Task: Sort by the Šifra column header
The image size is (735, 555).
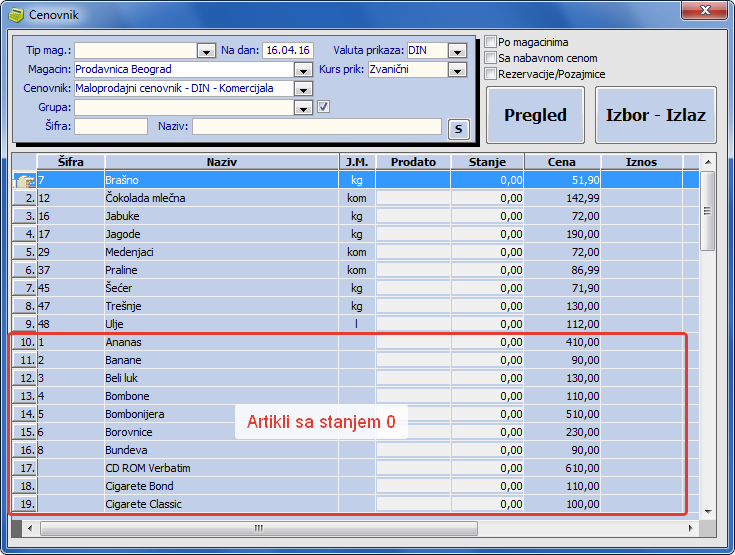Action: pos(71,162)
